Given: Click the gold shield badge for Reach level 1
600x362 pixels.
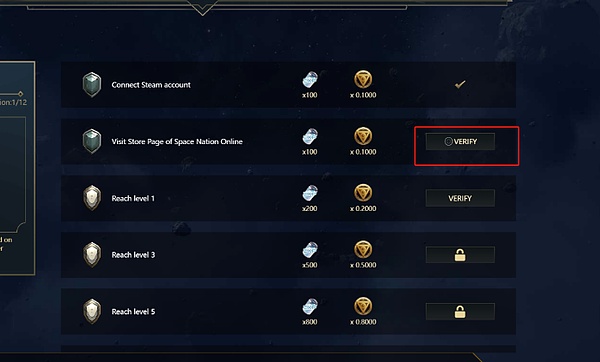Looking at the screenshot, I should [x=92, y=198].
